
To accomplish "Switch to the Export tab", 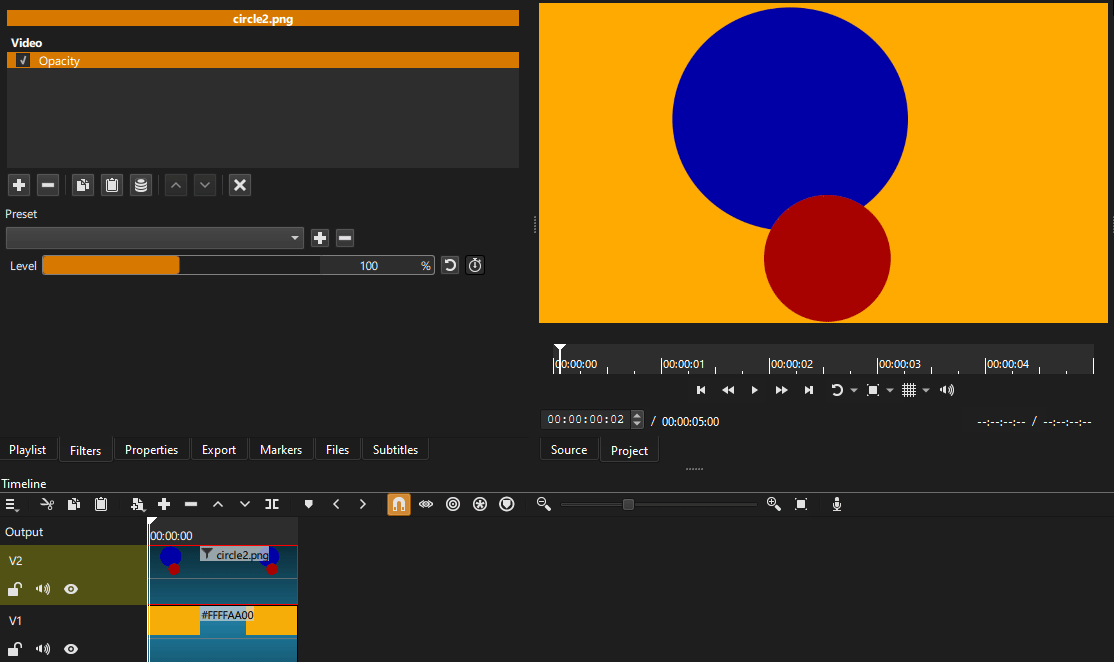I will [x=218, y=449].
